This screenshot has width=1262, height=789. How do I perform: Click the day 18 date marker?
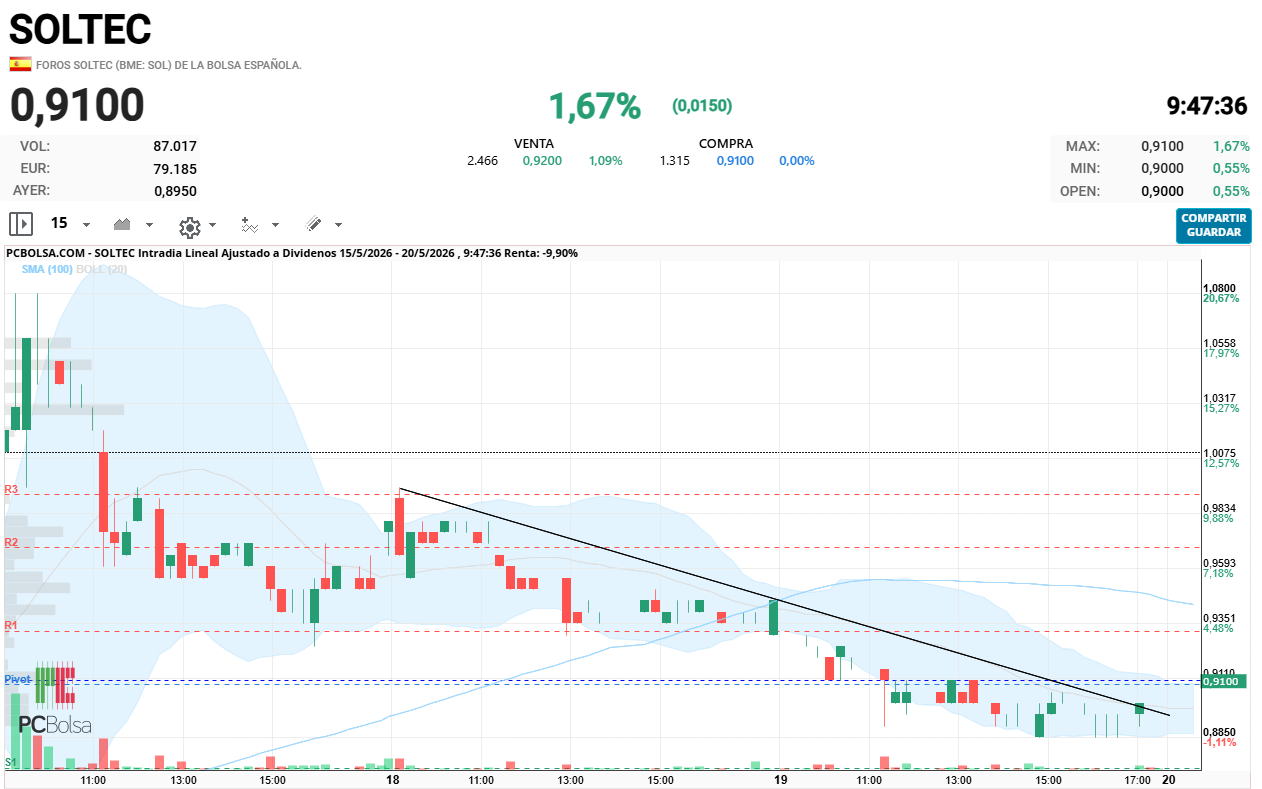pos(393,779)
